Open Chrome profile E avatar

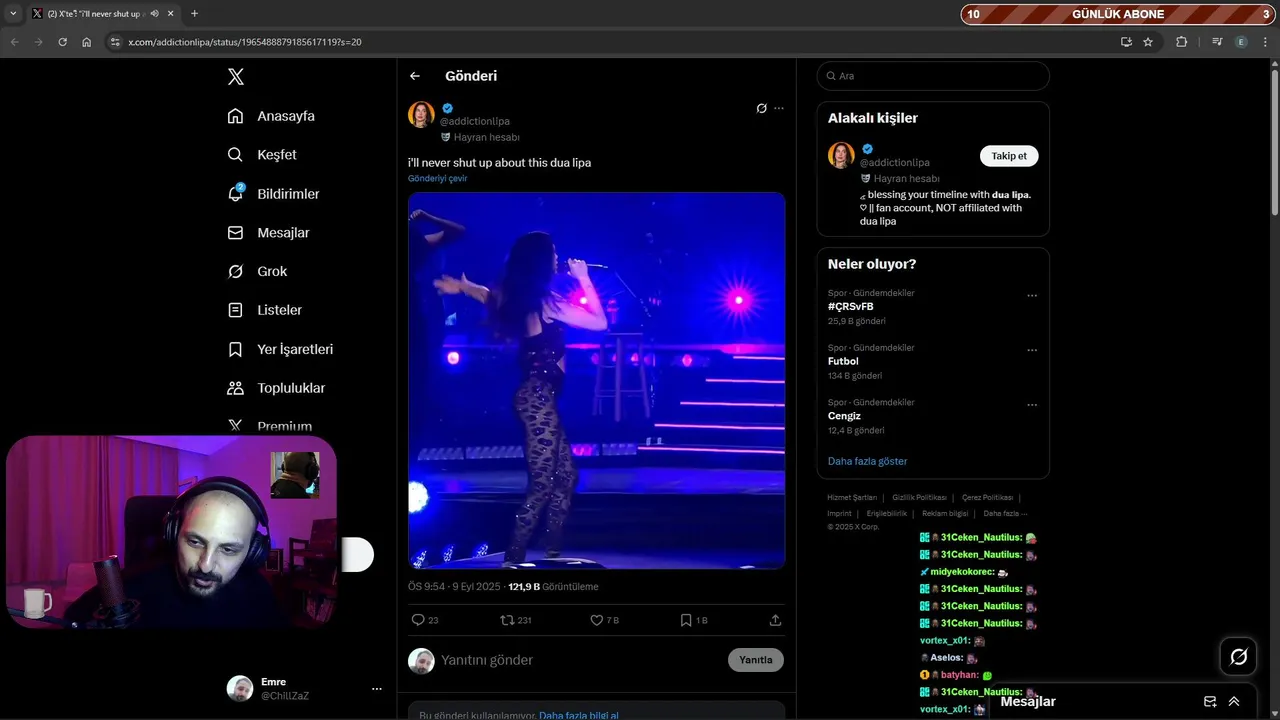pos(1241,42)
